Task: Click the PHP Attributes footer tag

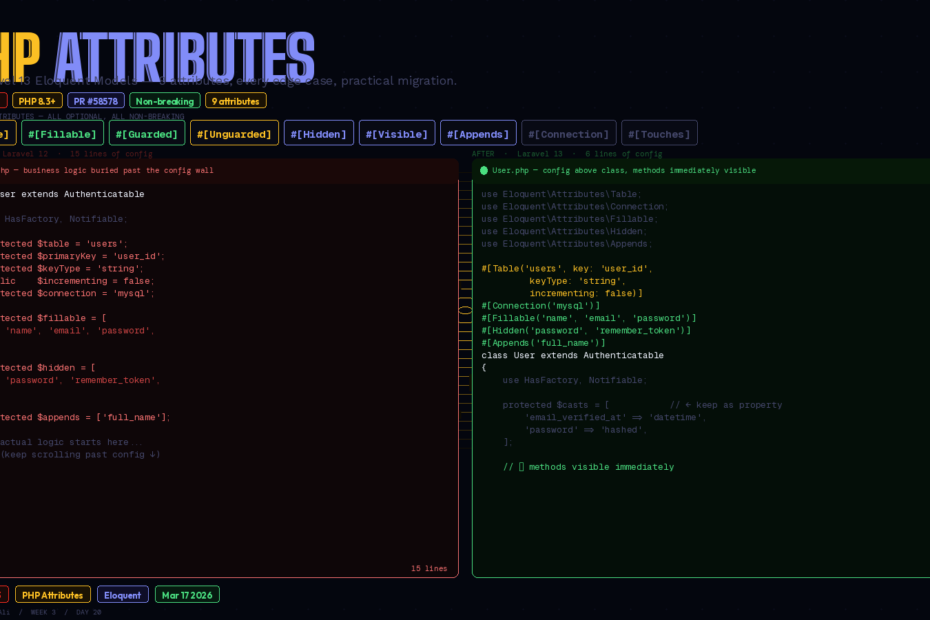Action: (53, 595)
